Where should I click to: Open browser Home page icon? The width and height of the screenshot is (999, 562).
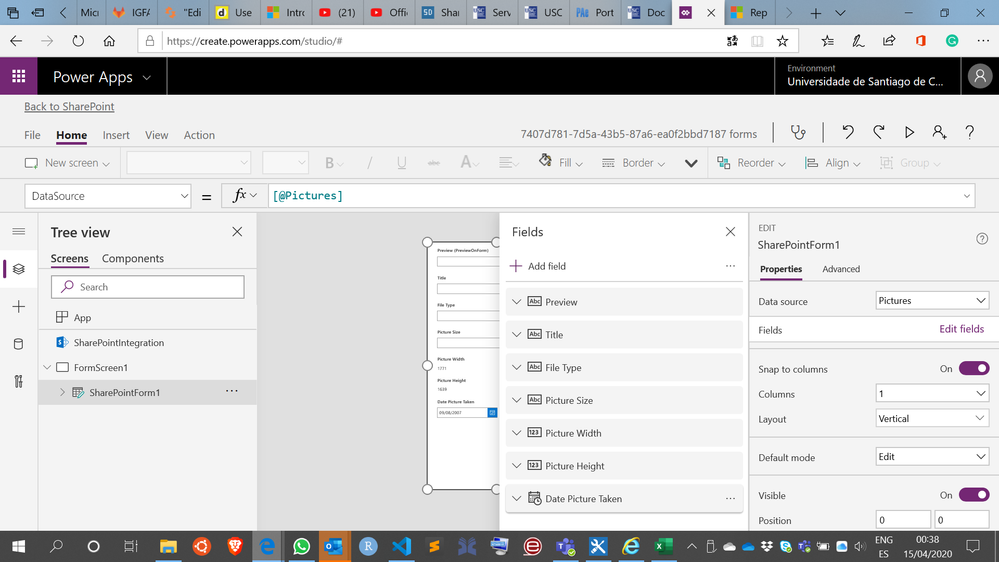point(109,41)
